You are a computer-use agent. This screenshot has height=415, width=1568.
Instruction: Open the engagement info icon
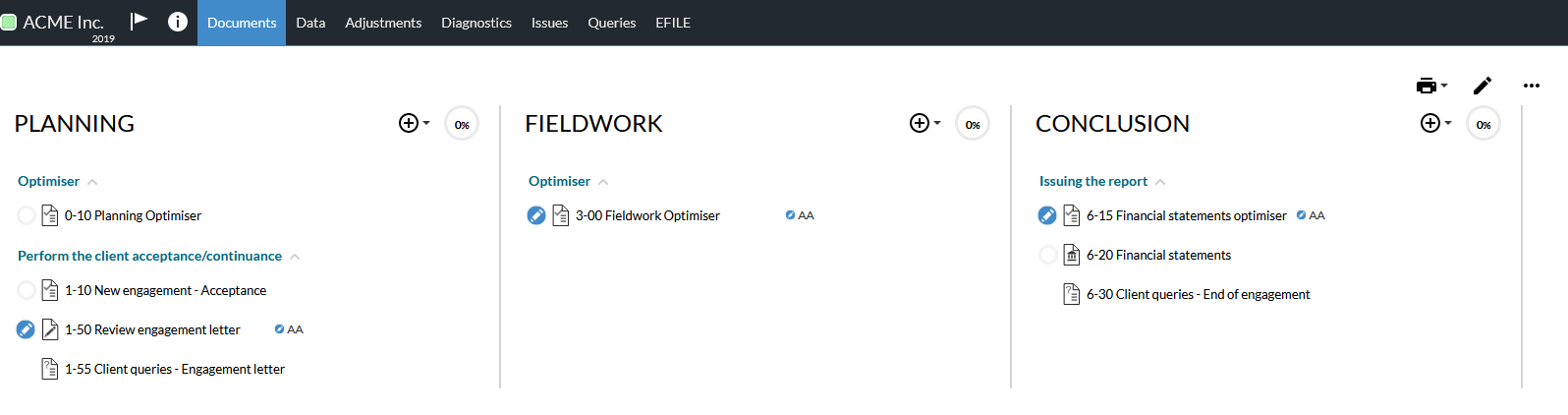[178, 22]
